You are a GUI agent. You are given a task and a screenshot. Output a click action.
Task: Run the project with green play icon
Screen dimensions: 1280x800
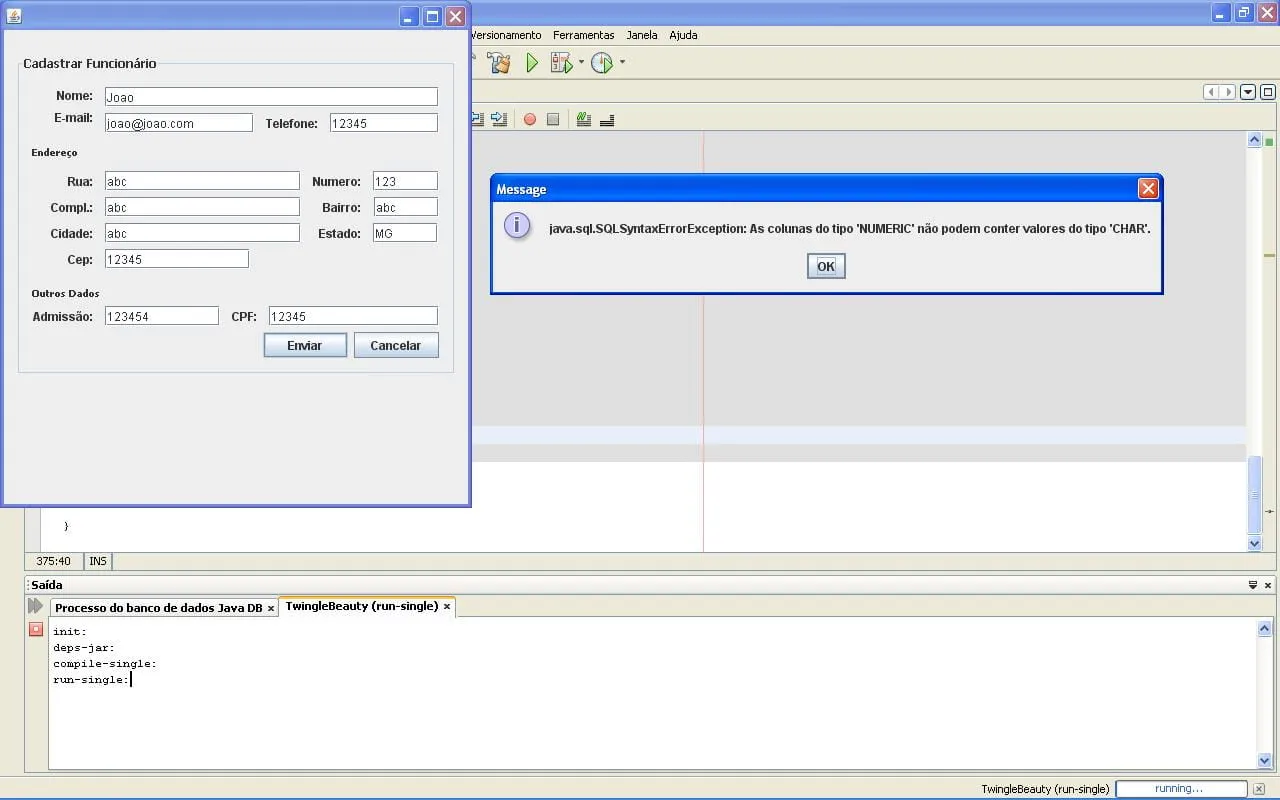pyautogui.click(x=532, y=63)
